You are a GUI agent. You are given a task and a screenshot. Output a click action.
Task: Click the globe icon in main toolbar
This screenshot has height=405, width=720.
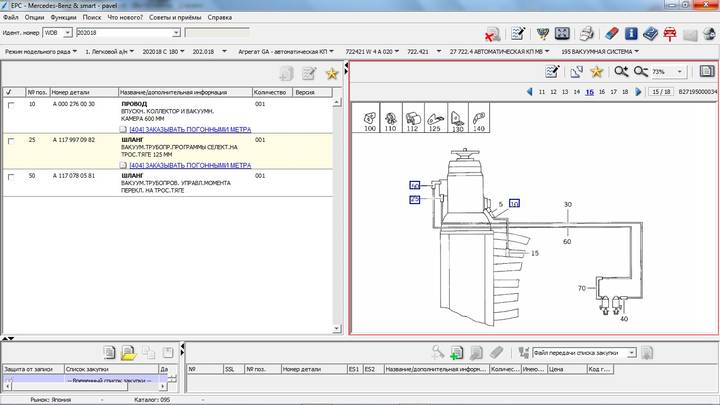[x=709, y=34]
